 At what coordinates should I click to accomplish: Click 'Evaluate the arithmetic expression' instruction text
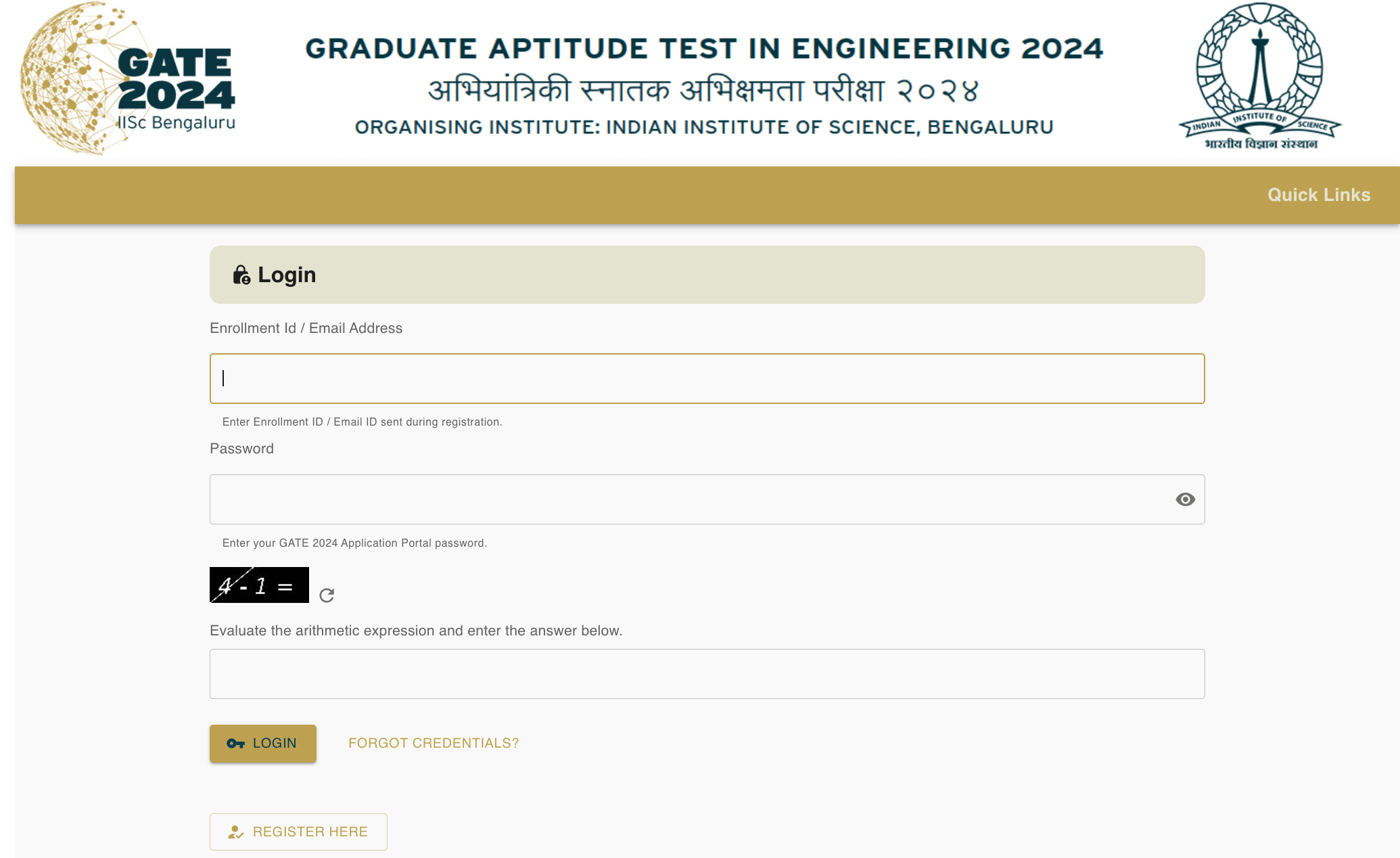click(416, 631)
